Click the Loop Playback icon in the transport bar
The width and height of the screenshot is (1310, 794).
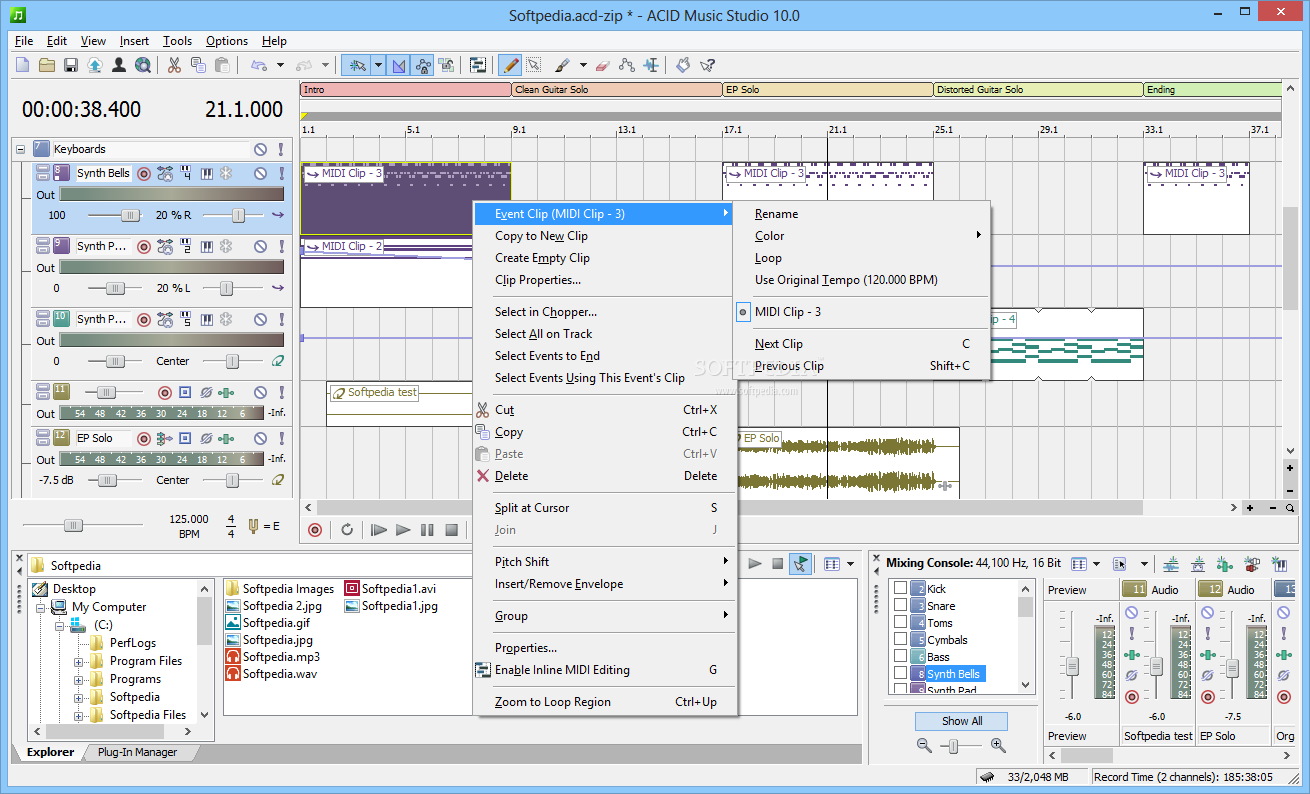[347, 530]
